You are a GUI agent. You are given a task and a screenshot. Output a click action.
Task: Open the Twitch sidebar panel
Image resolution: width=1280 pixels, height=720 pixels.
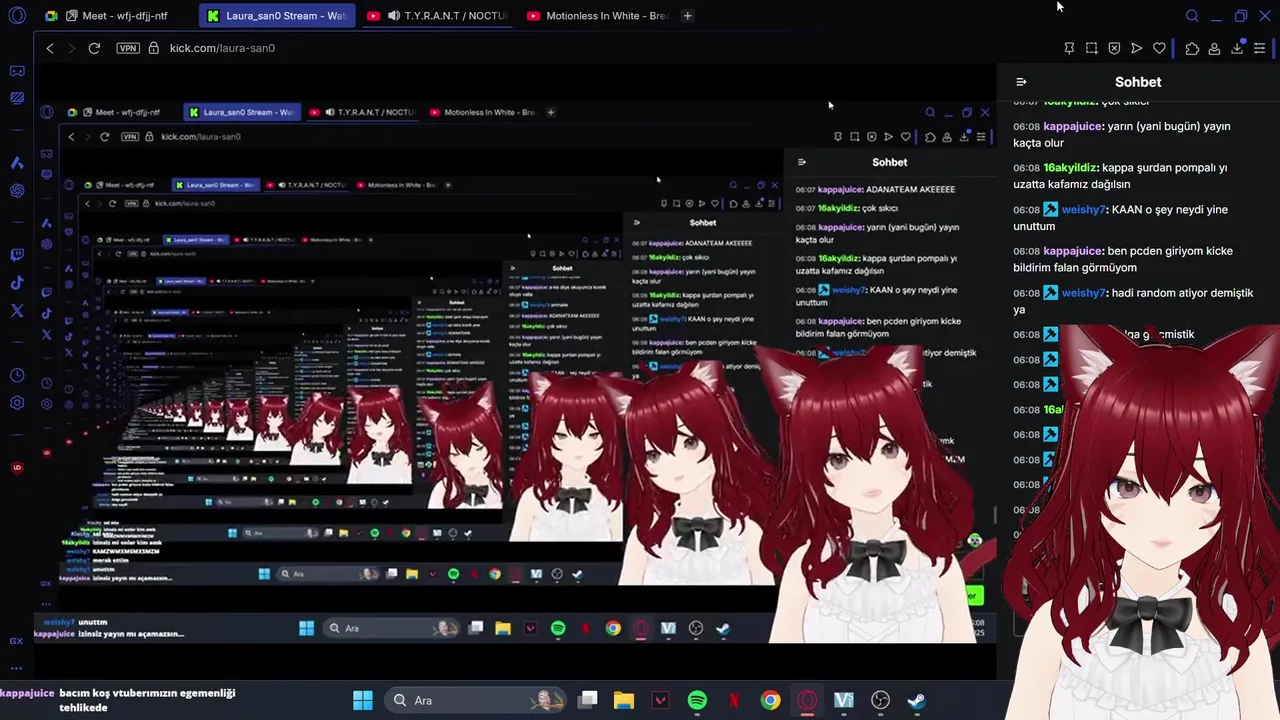click(17, 255)
